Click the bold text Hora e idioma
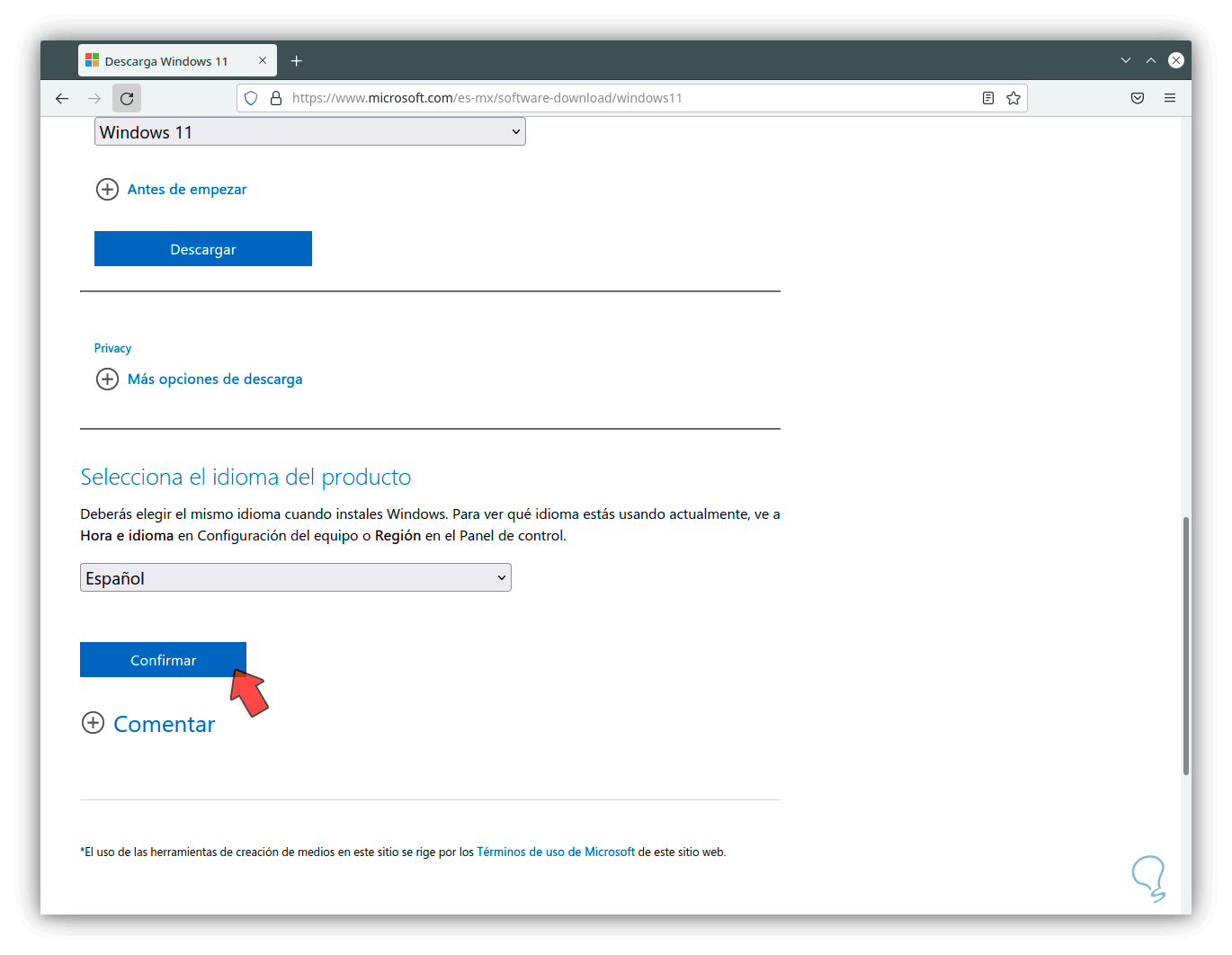The image size is (1232, 955). pos(127,535)
